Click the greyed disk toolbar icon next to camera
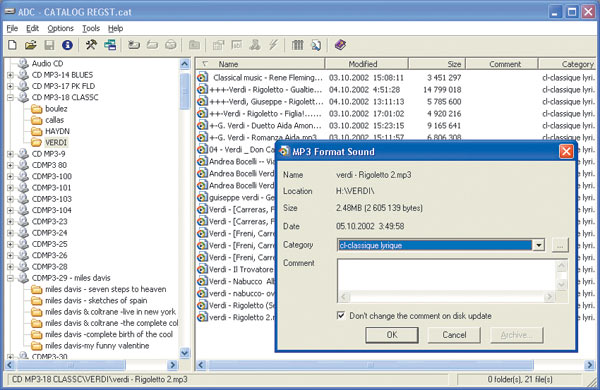This screenshot has height=390, width=600. [x=171, y=45]
